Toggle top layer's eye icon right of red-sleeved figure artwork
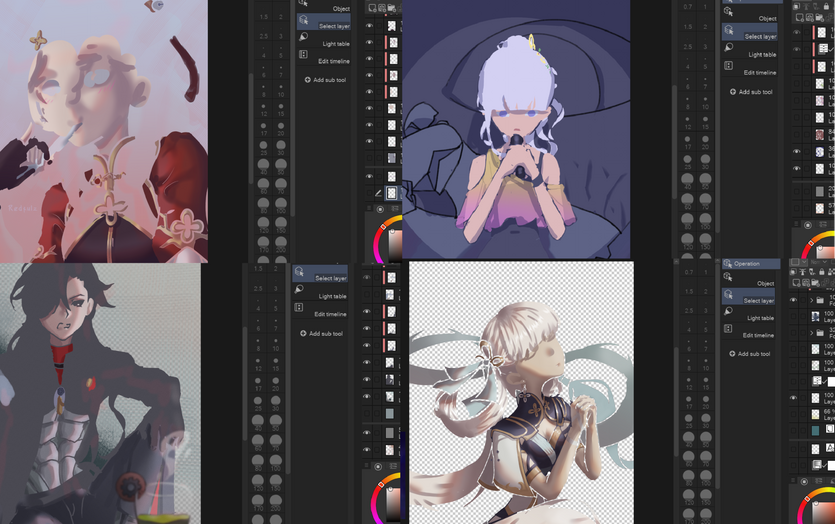This screenshot has width=835, height=524. [368, 27]
